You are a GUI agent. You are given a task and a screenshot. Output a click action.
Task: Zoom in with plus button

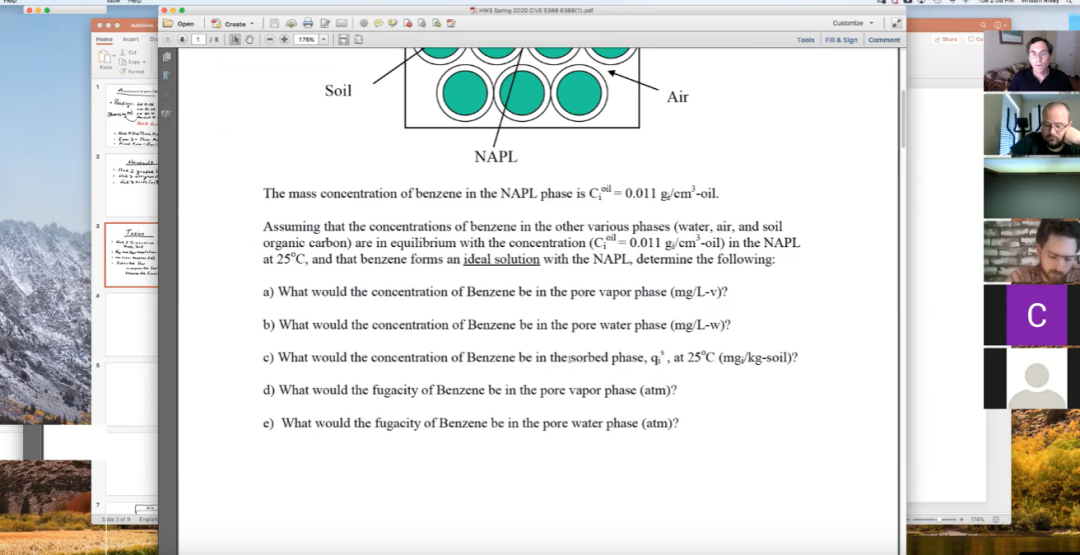(x=284, y=39)
